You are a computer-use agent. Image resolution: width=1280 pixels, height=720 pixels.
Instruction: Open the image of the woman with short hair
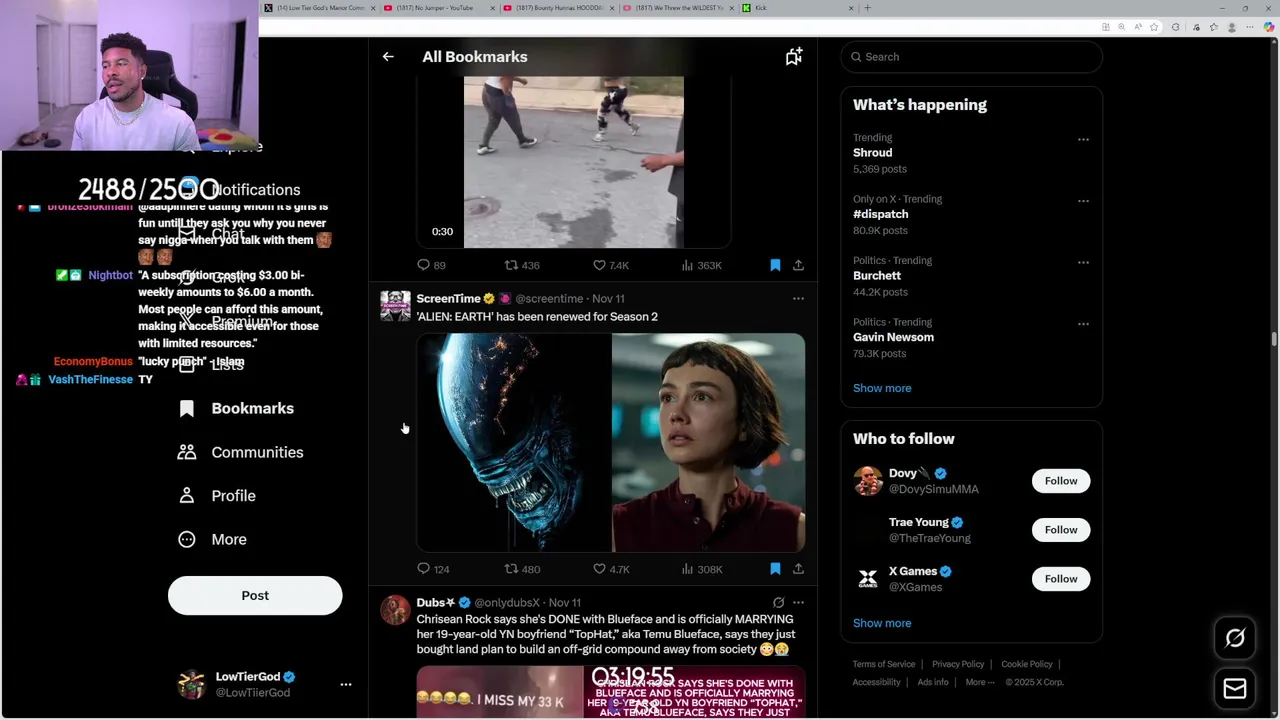pos(708,443)
